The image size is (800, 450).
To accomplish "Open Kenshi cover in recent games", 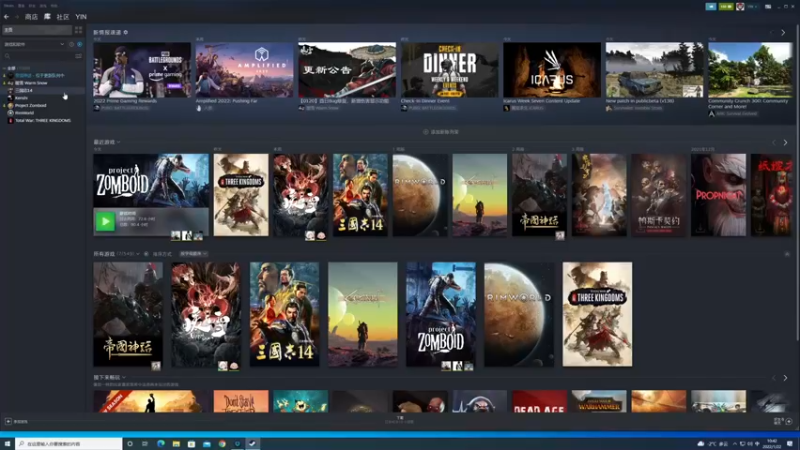I will coord(480,195).
